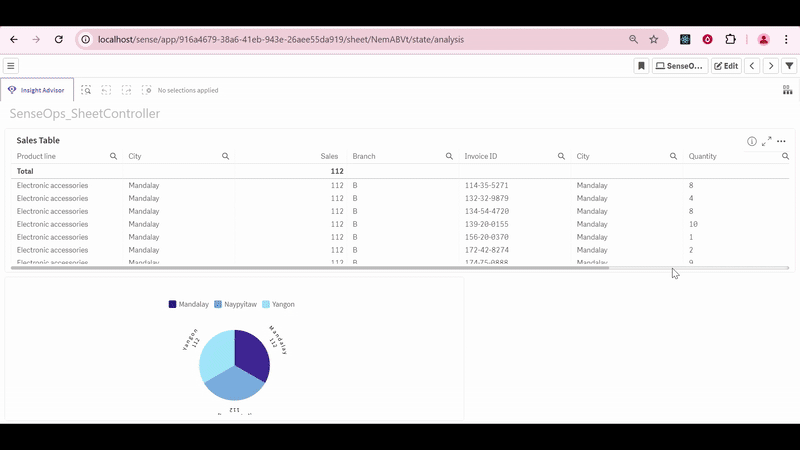
Task: Sort by Branch column header
Action: pyautogui.click(x=364, y=156)
